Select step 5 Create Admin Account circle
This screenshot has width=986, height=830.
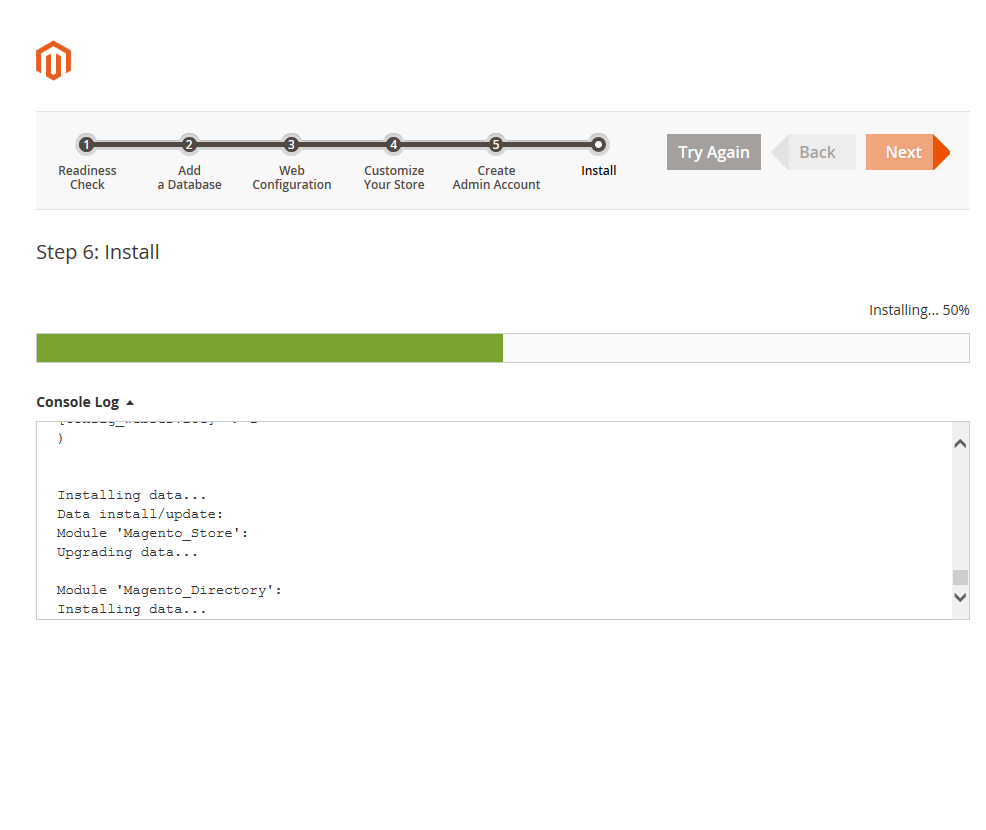coord(496,145)
